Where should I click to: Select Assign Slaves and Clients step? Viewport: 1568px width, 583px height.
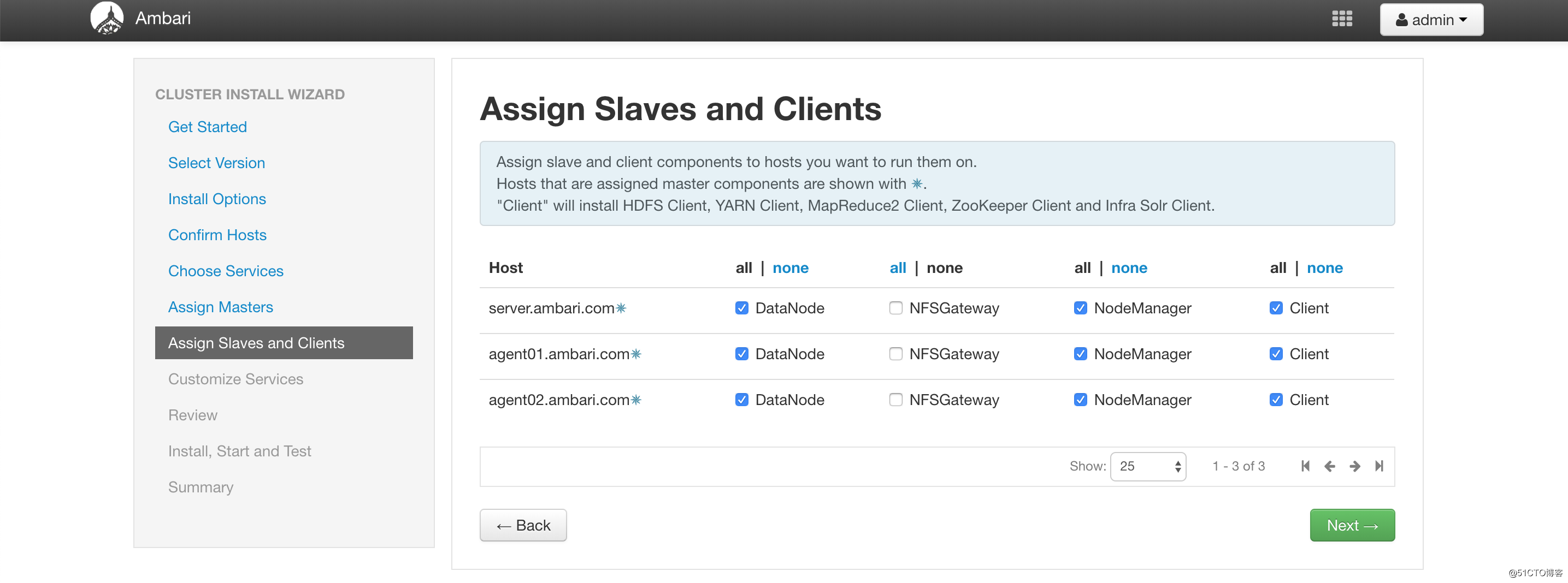[284, 343]
